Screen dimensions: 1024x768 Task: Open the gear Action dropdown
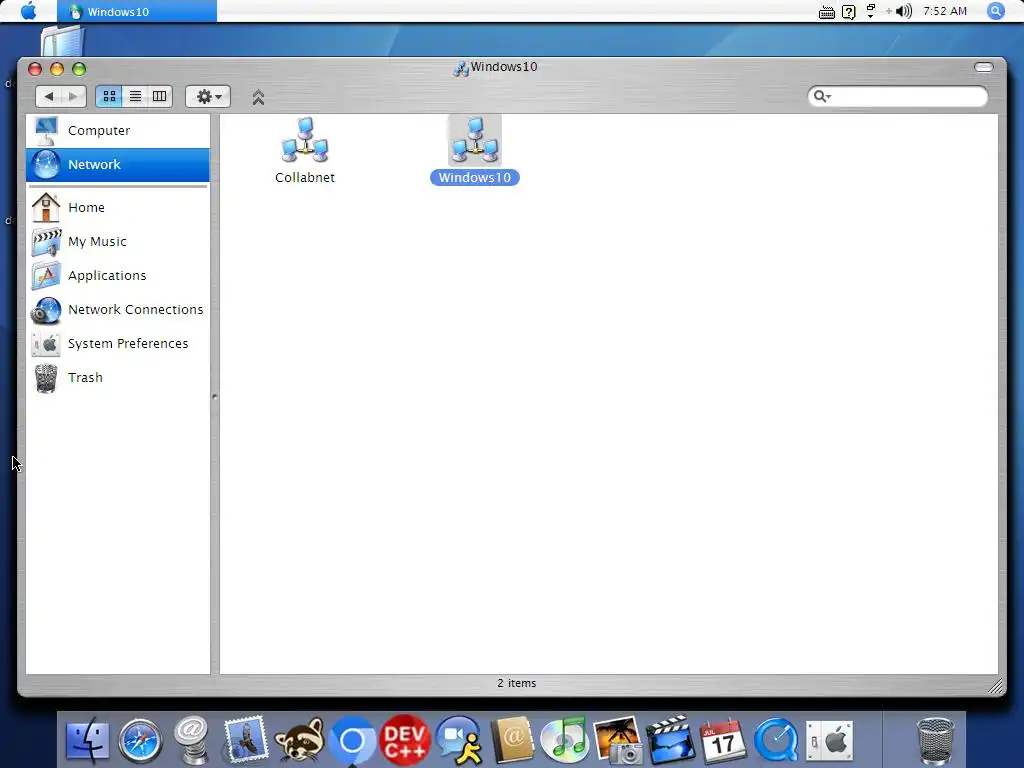pos(208,97)
